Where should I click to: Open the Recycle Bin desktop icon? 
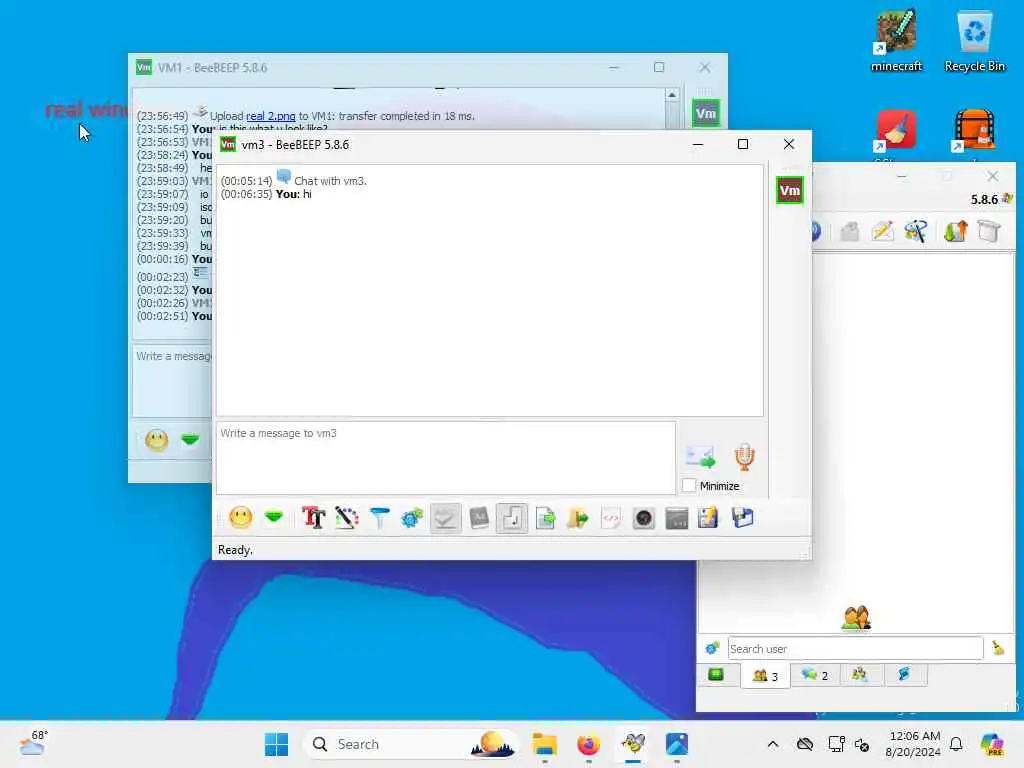(x=974, y=40)
